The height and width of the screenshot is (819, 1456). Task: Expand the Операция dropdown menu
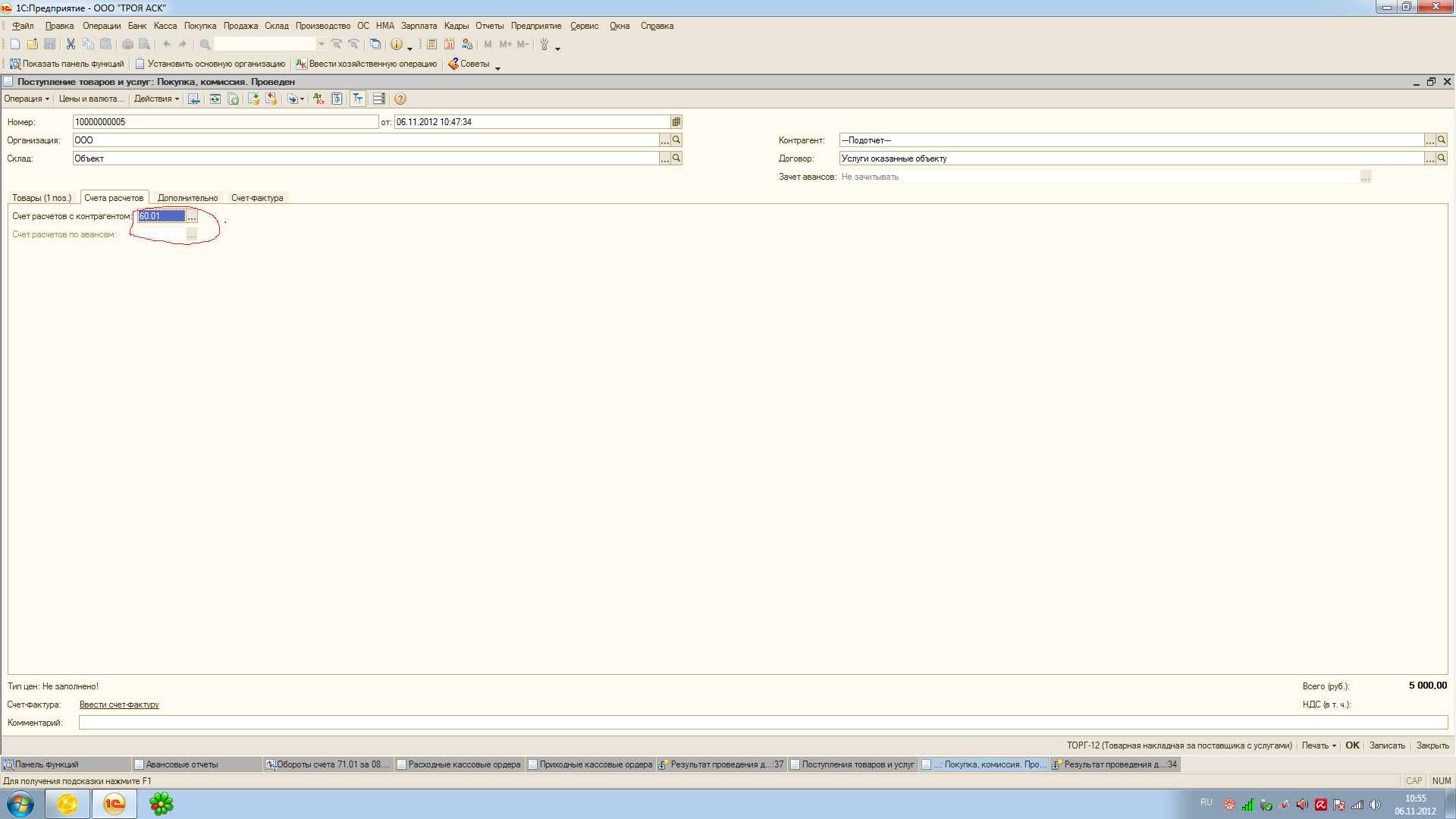27,99
